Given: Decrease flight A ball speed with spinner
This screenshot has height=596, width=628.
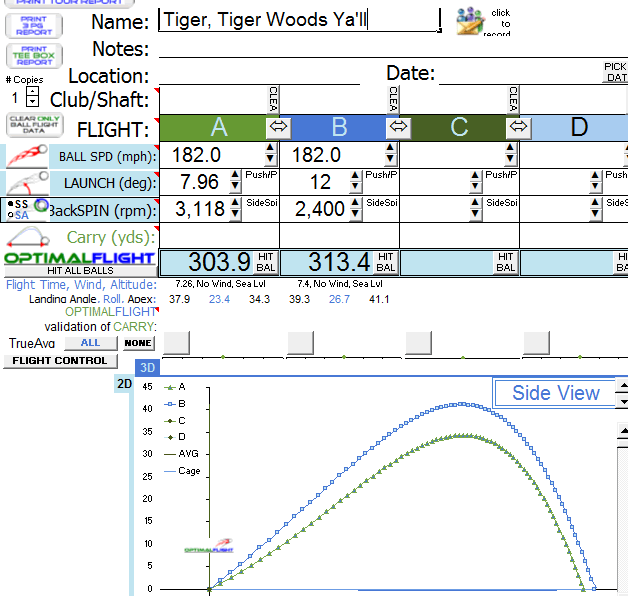Looking at the screenshot, I should (270, 159).
